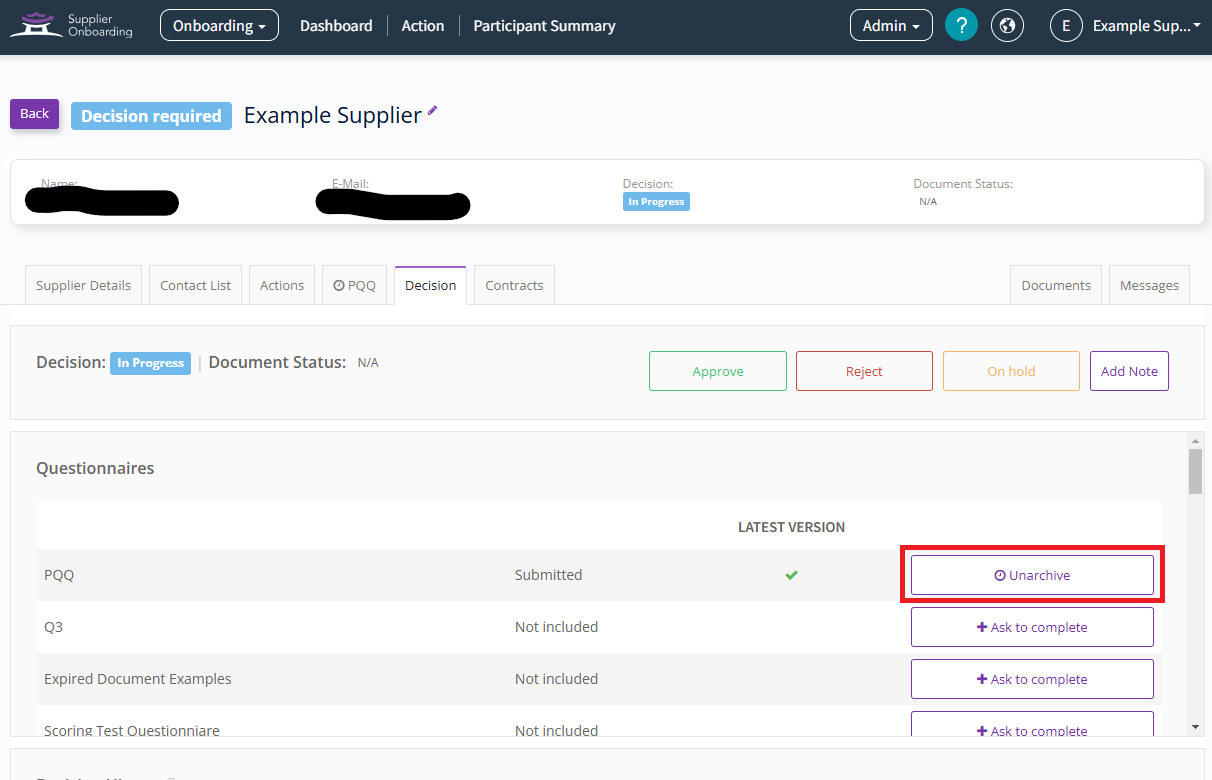
Task: Click Not included status in Q3 row
Action: pos(556,627)
